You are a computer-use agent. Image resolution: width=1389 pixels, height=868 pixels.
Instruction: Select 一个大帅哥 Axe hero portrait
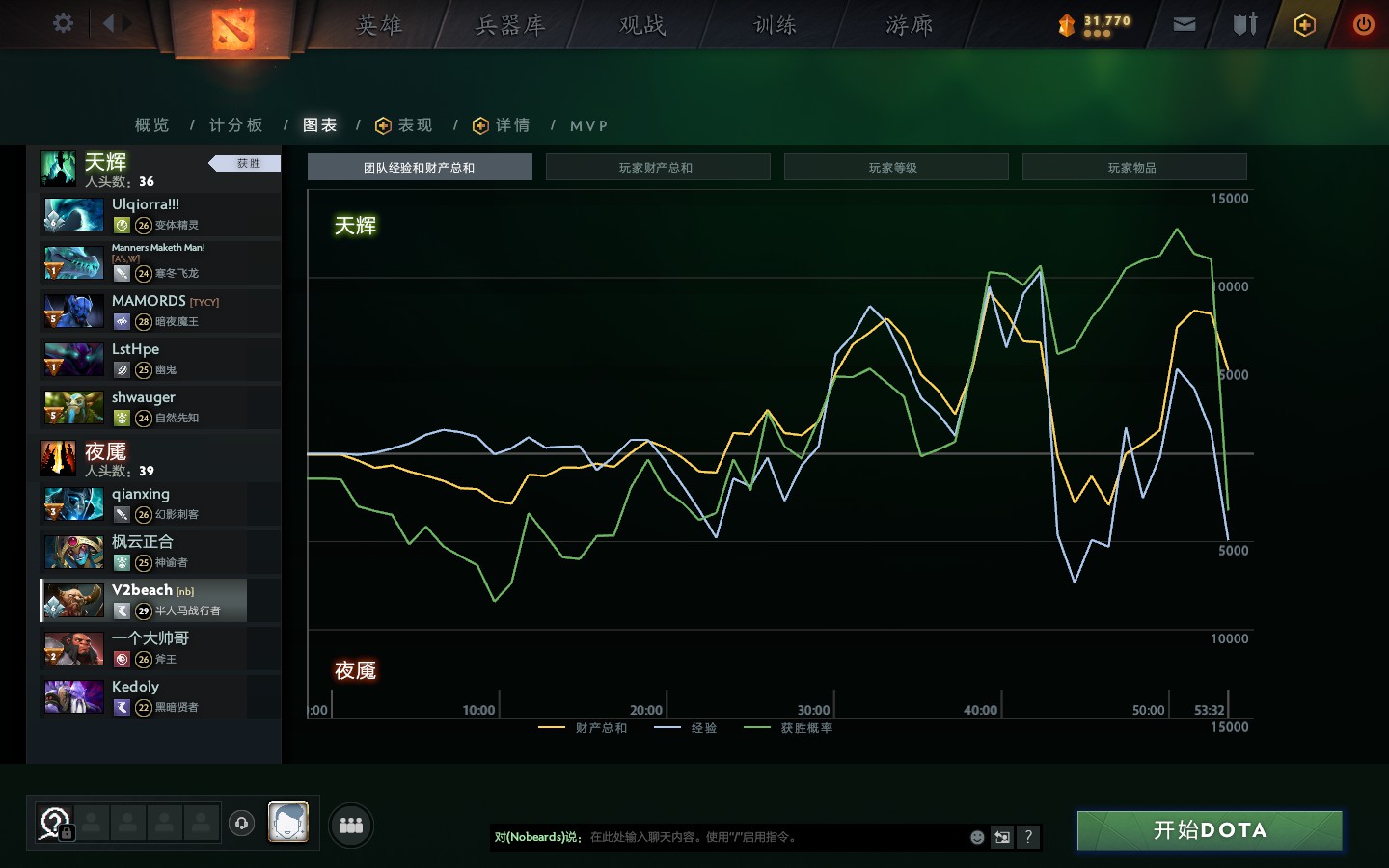(x=74, y=649)
